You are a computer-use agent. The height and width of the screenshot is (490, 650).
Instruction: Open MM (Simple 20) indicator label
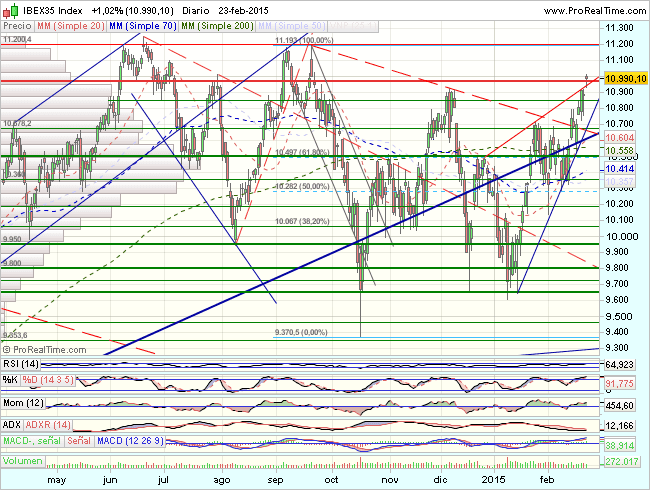[x=70, y=26]
